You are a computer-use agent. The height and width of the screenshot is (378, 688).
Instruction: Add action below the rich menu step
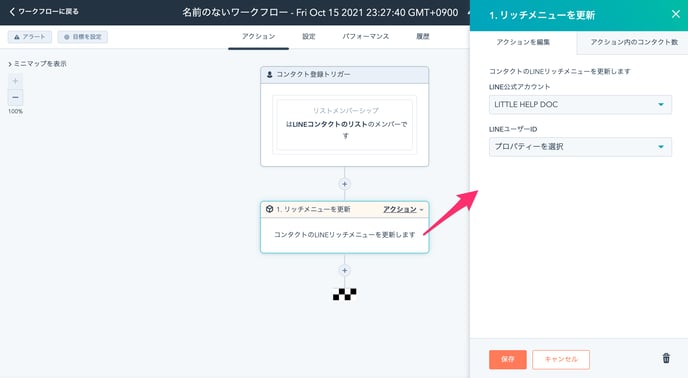tap(344, 270)
